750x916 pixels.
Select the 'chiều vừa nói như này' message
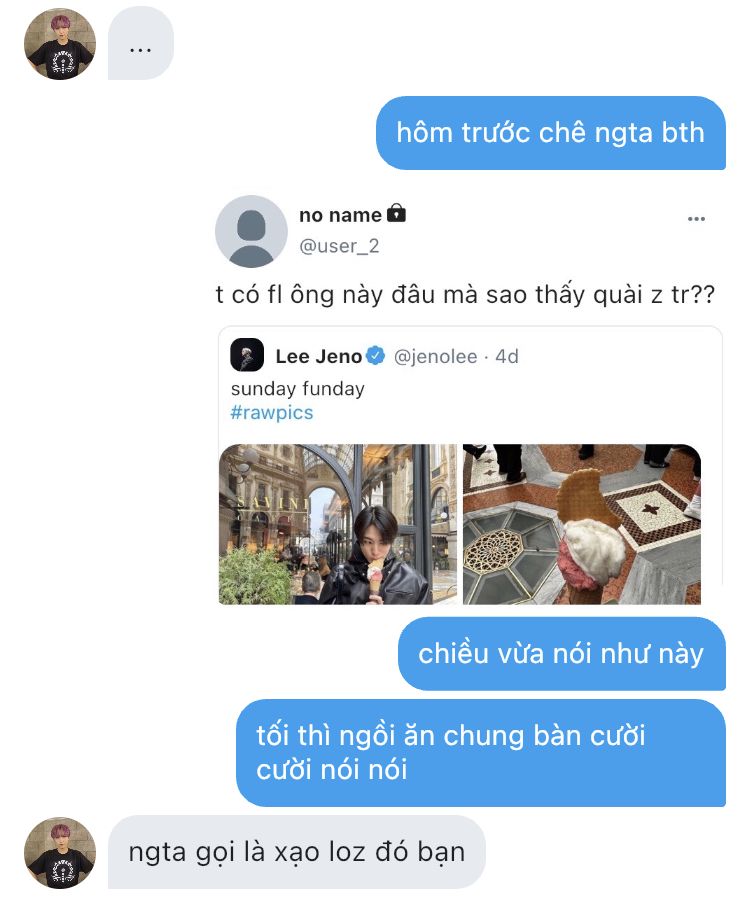click(562, 654)
